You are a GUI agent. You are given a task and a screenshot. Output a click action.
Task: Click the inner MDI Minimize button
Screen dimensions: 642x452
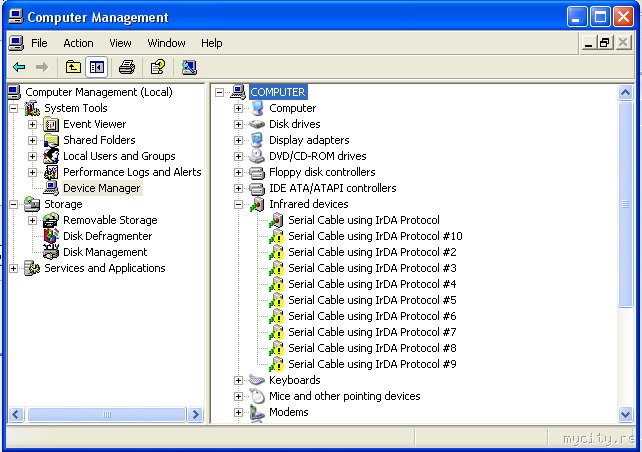(589, 43)
